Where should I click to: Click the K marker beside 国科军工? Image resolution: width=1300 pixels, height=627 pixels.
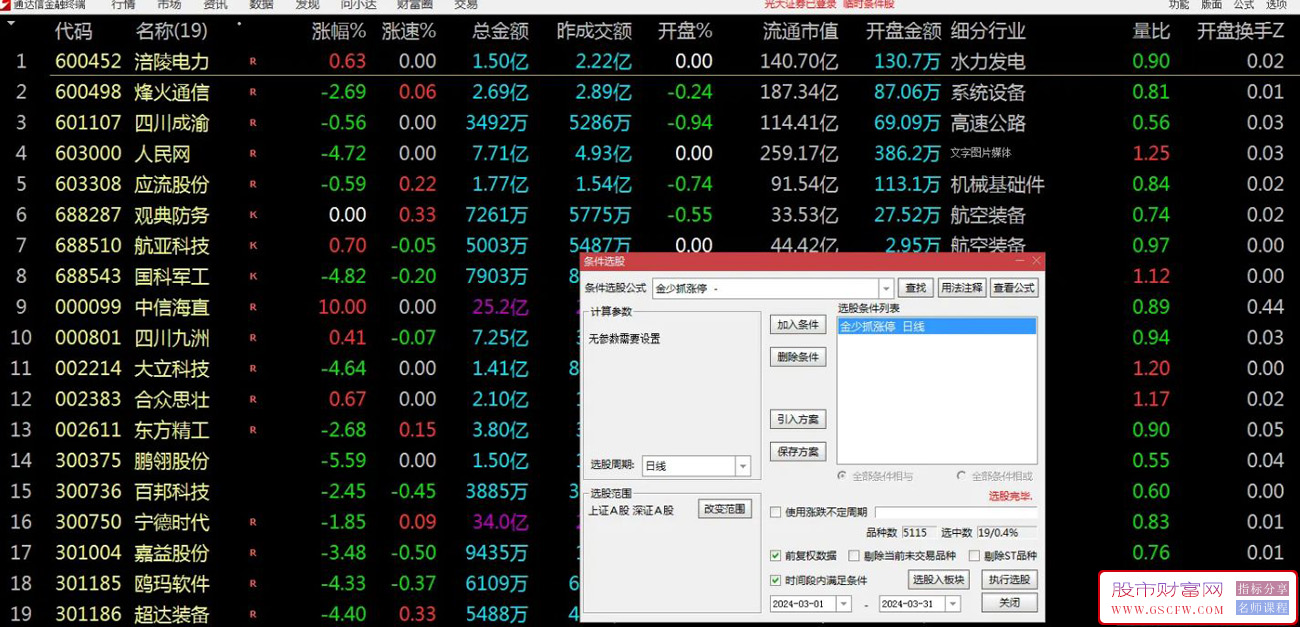click(253, 276)
